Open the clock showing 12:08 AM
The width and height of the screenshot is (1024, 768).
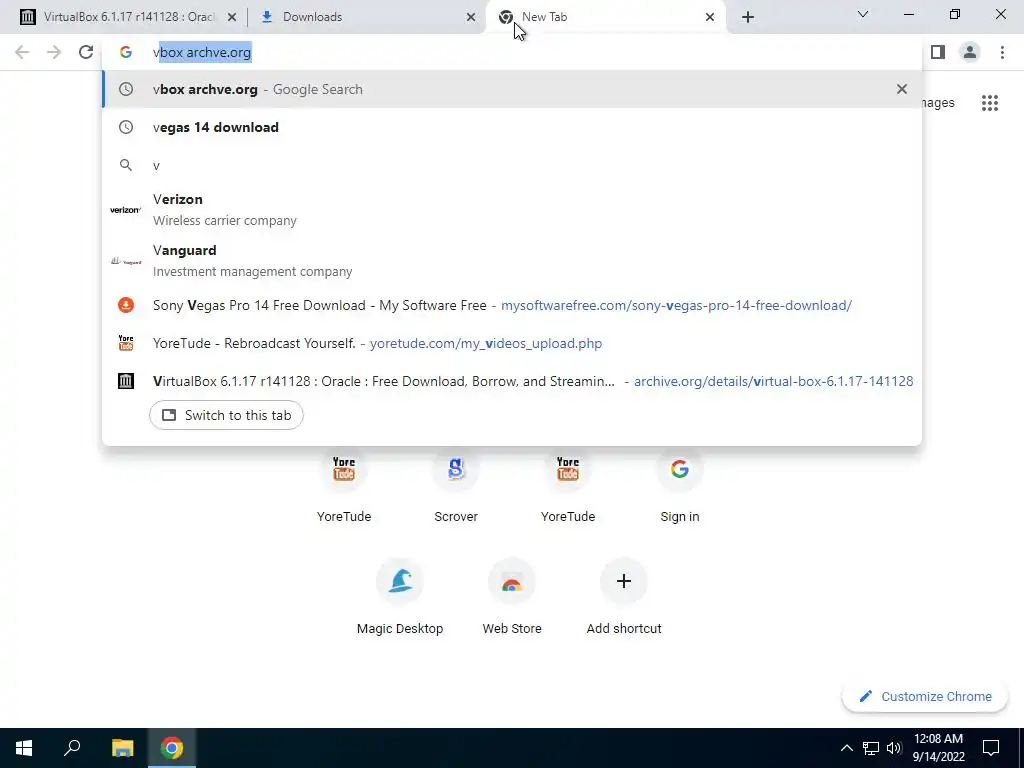coord(938,748)
